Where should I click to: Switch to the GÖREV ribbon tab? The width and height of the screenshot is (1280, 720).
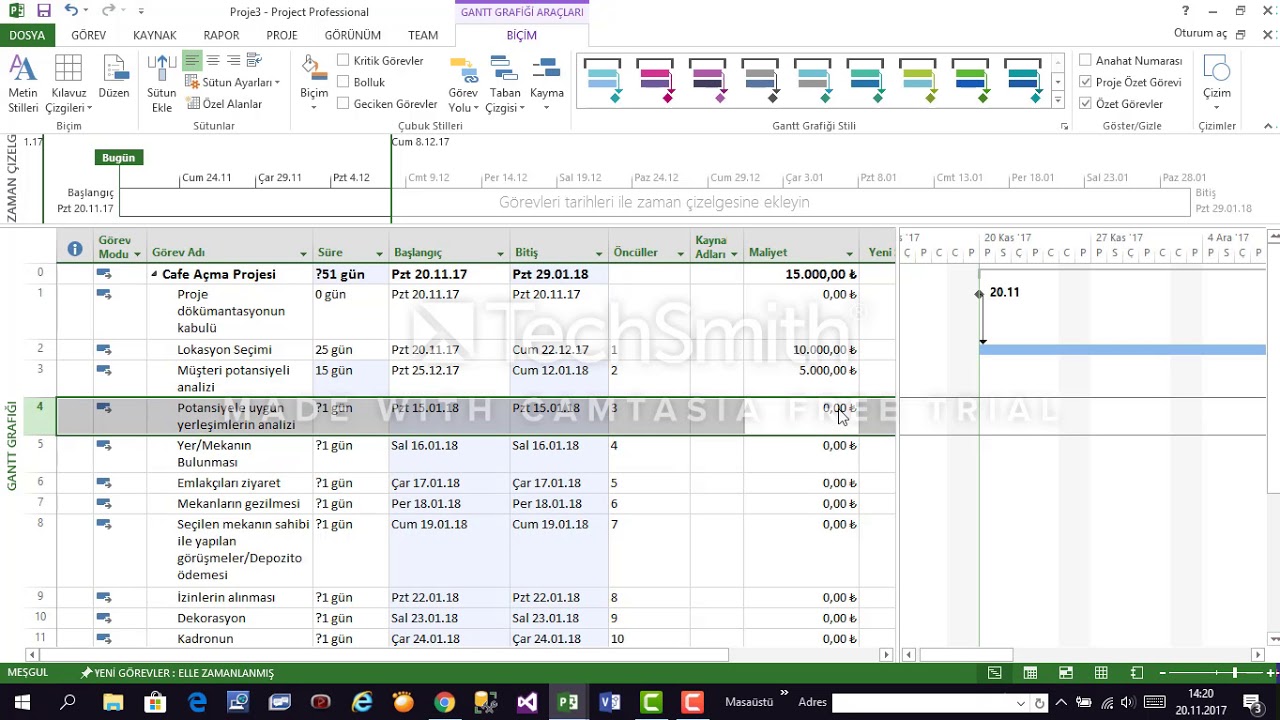point(89,35)
